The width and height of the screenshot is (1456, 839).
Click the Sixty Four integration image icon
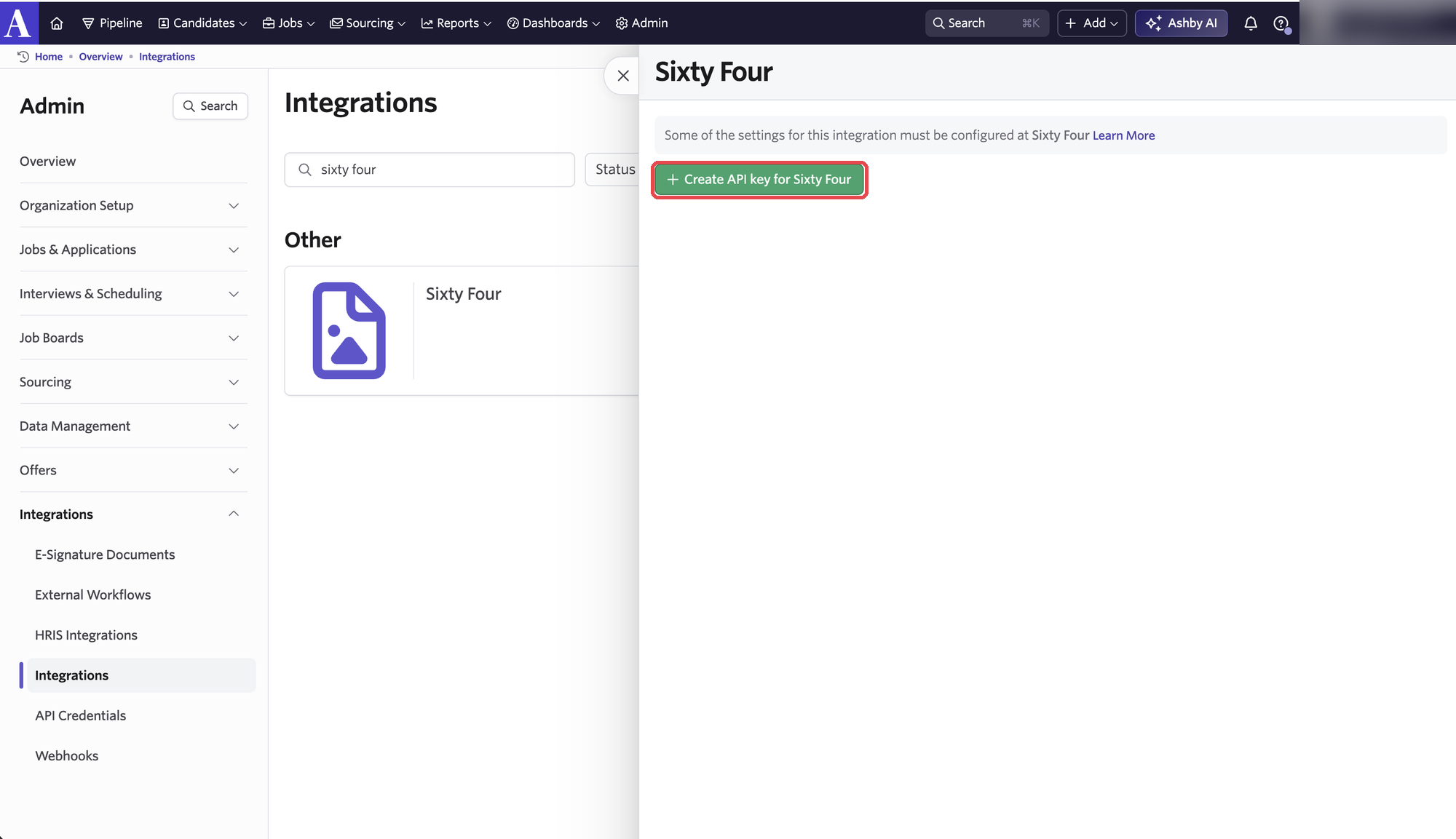pyautogui.click(x=349, y=330)
